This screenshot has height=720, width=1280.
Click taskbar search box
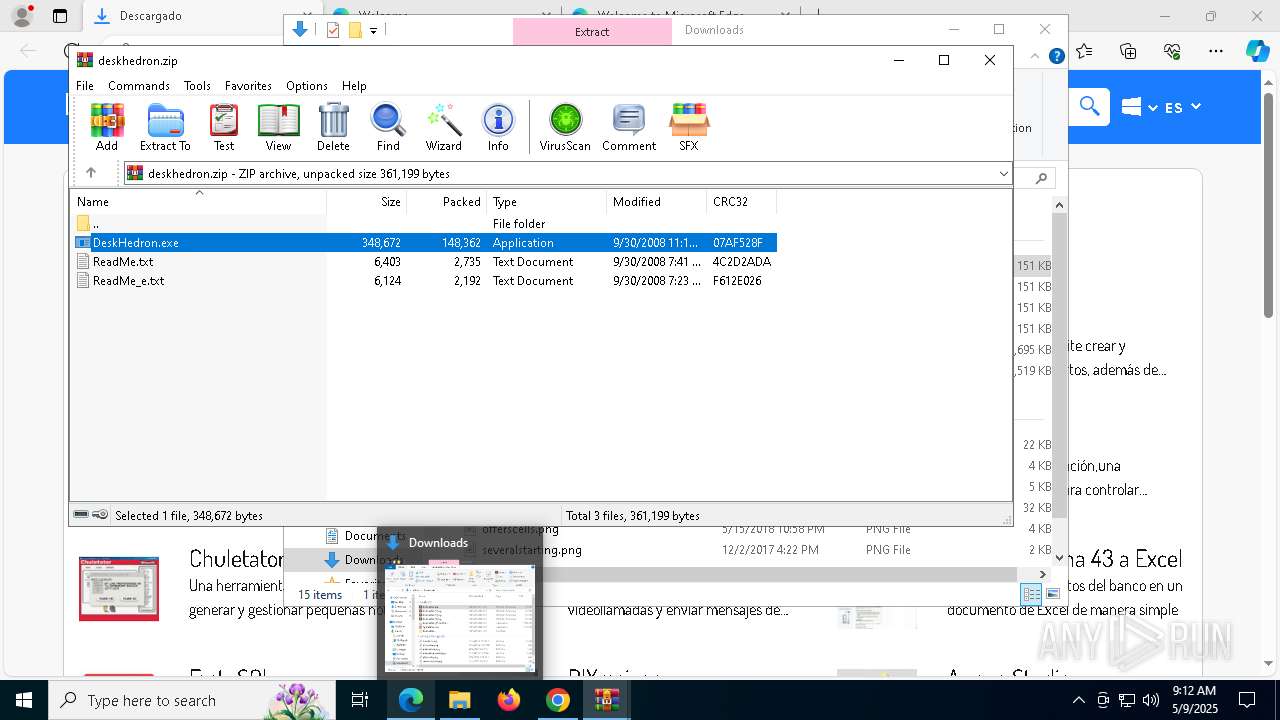(x=192, y=700)
